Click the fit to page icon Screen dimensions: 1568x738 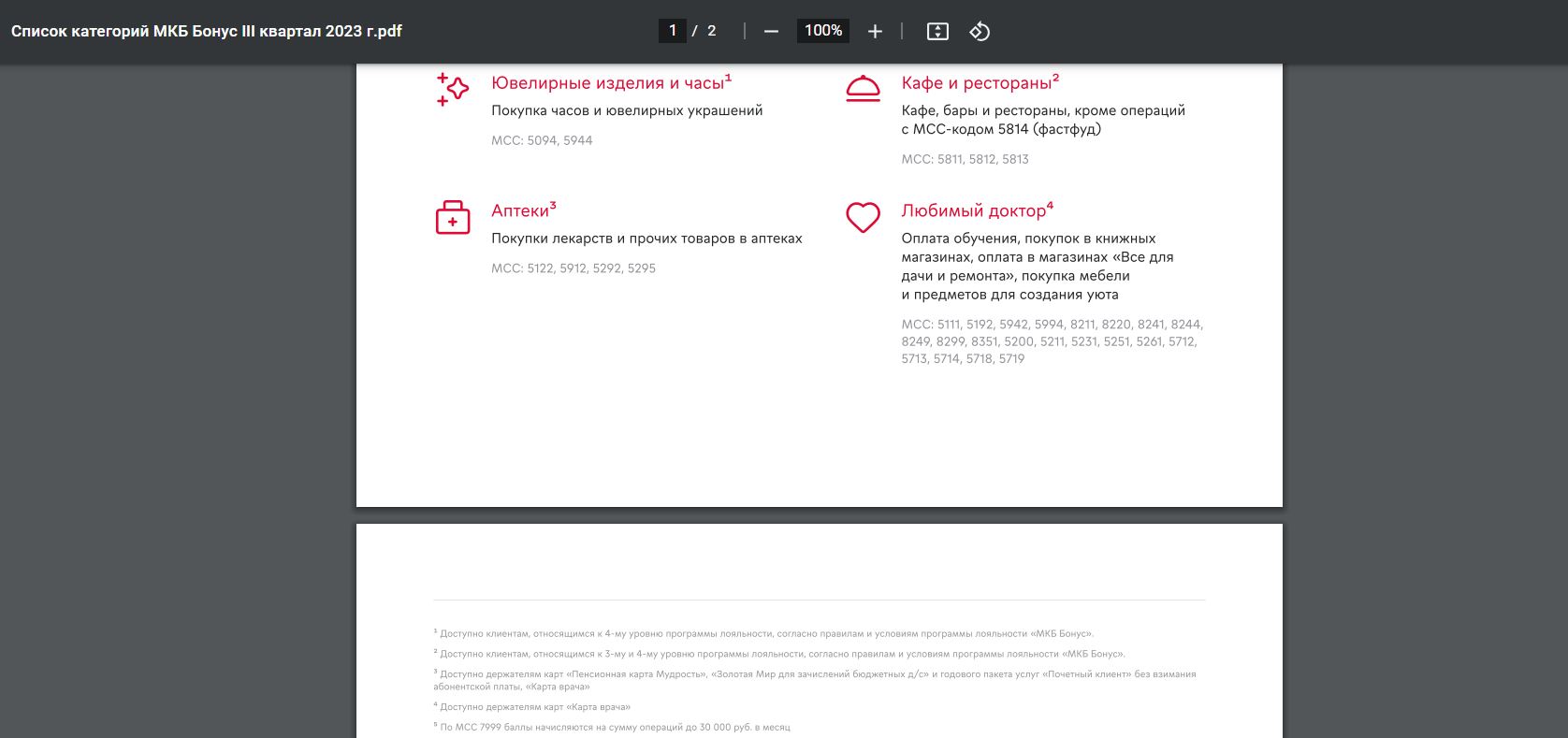pos(937,32)
